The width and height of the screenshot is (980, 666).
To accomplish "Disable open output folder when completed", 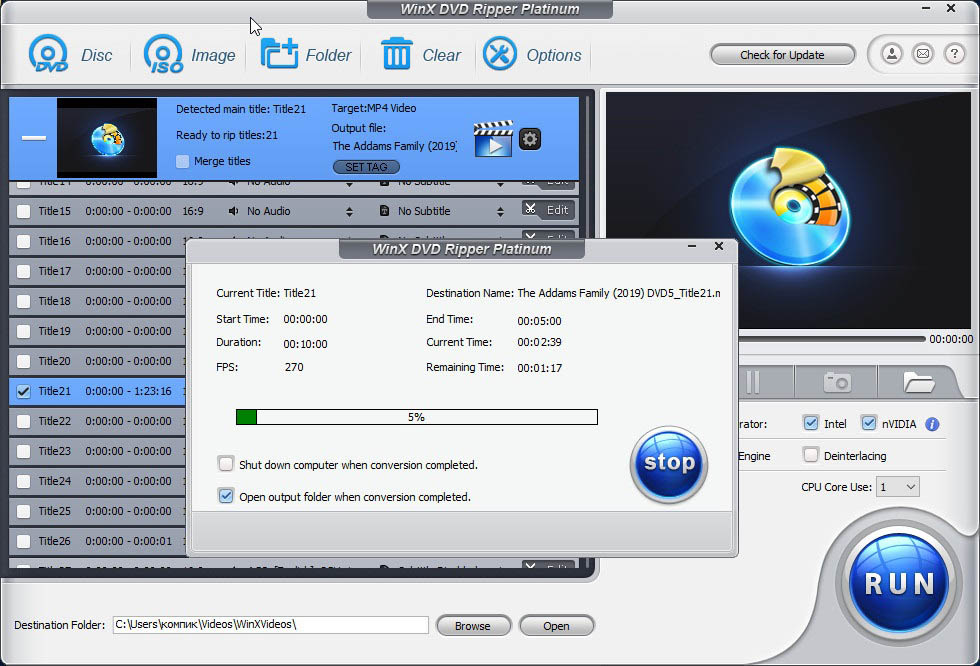I will pos(225,496).
